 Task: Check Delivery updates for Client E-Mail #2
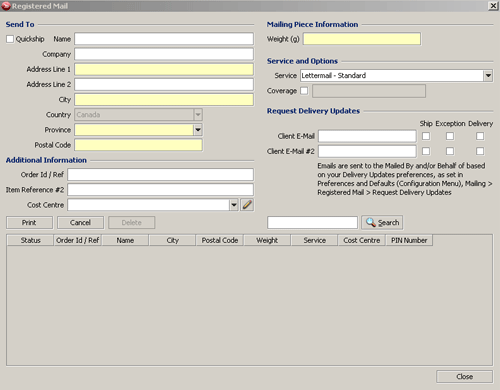point(480,151)
